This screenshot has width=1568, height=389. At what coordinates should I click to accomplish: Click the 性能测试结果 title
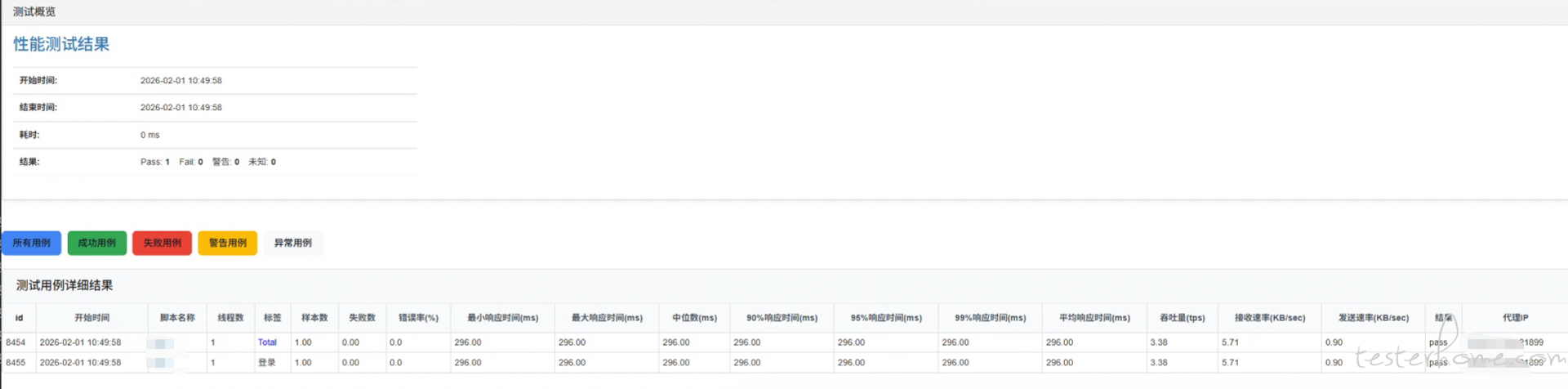61,44
